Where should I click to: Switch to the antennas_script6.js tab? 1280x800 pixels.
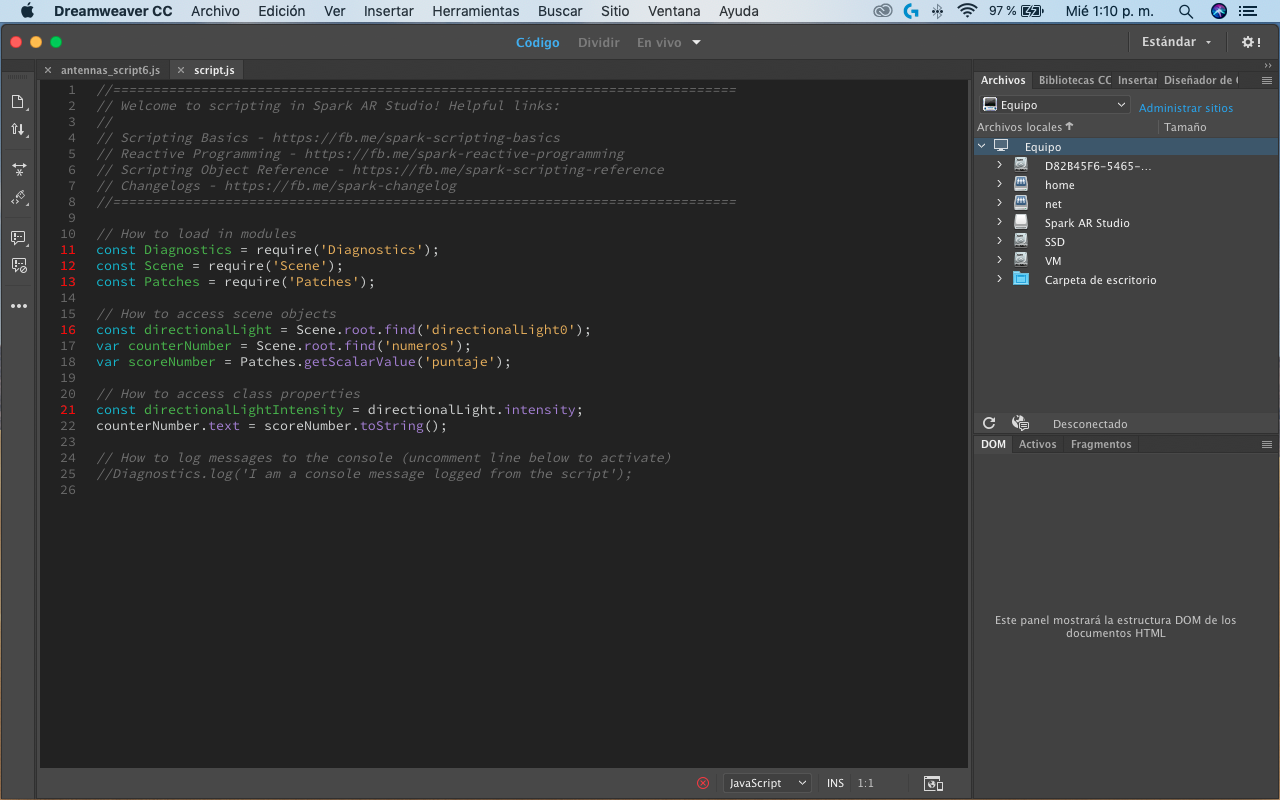pyautogui.click(x=109, y=70)
